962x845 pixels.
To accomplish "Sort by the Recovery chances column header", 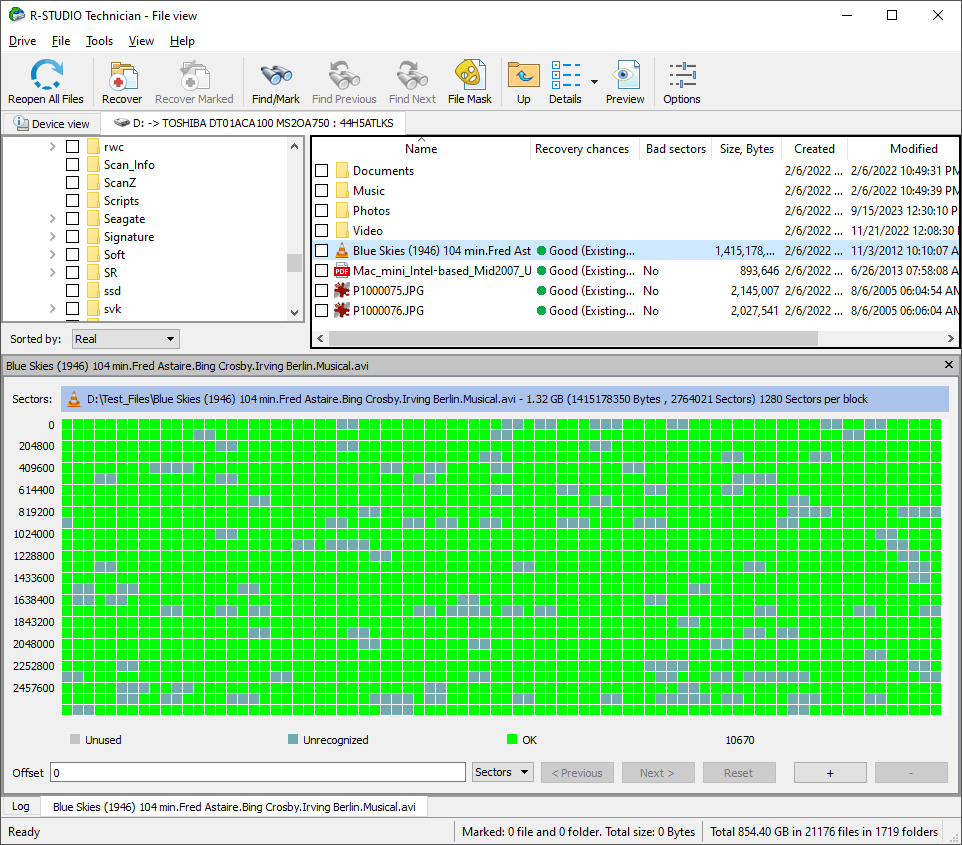I will click(582, 149).
